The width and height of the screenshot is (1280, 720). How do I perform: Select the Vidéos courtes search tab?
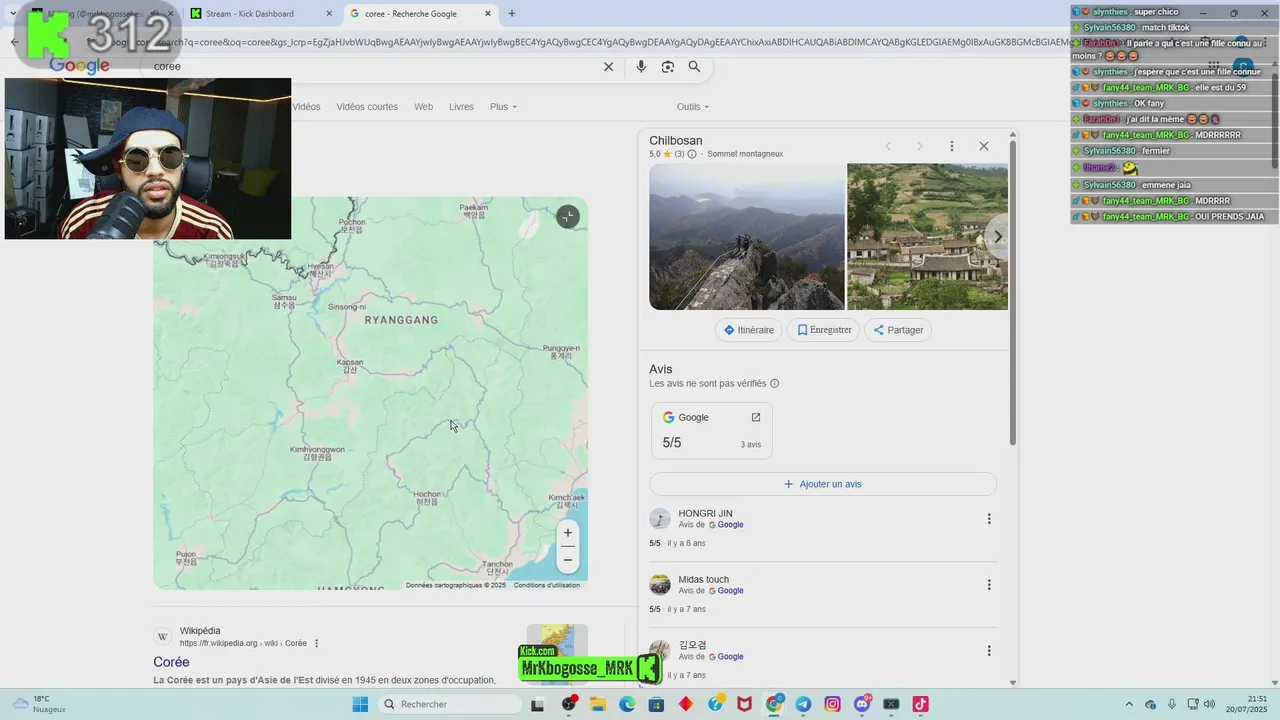367,107
